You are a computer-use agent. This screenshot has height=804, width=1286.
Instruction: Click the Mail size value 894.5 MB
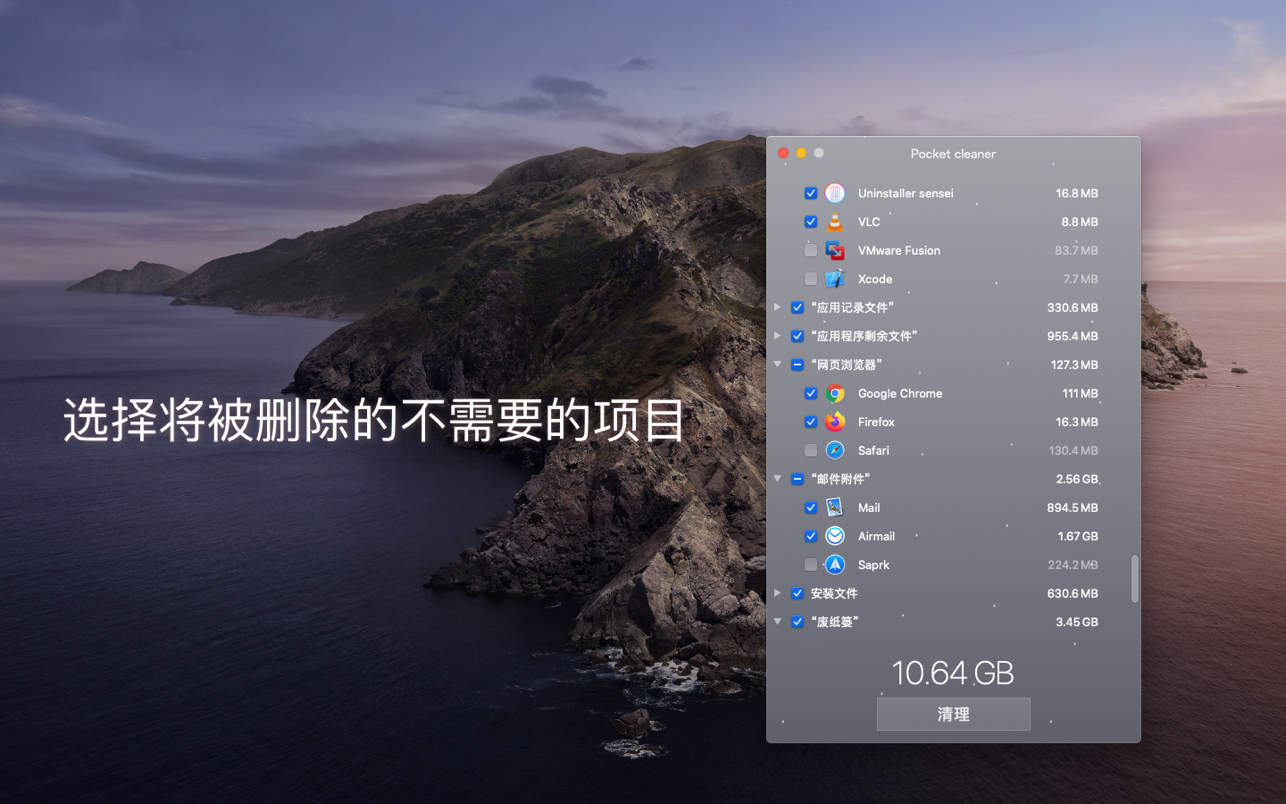pyautogui.click(x=1072, y=507)
